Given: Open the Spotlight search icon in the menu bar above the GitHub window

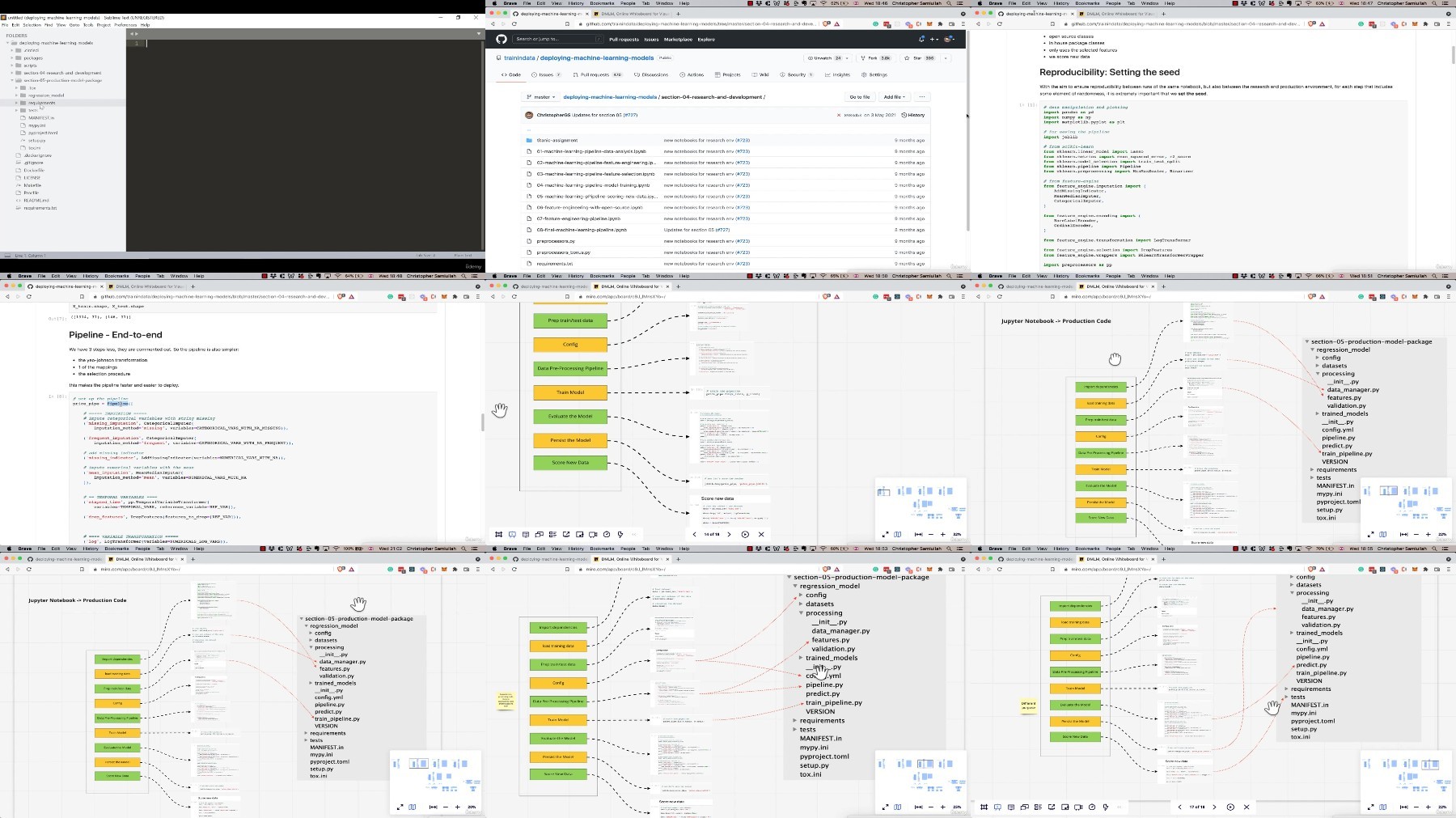Looking at the screenshot, I should click(950, 3).
